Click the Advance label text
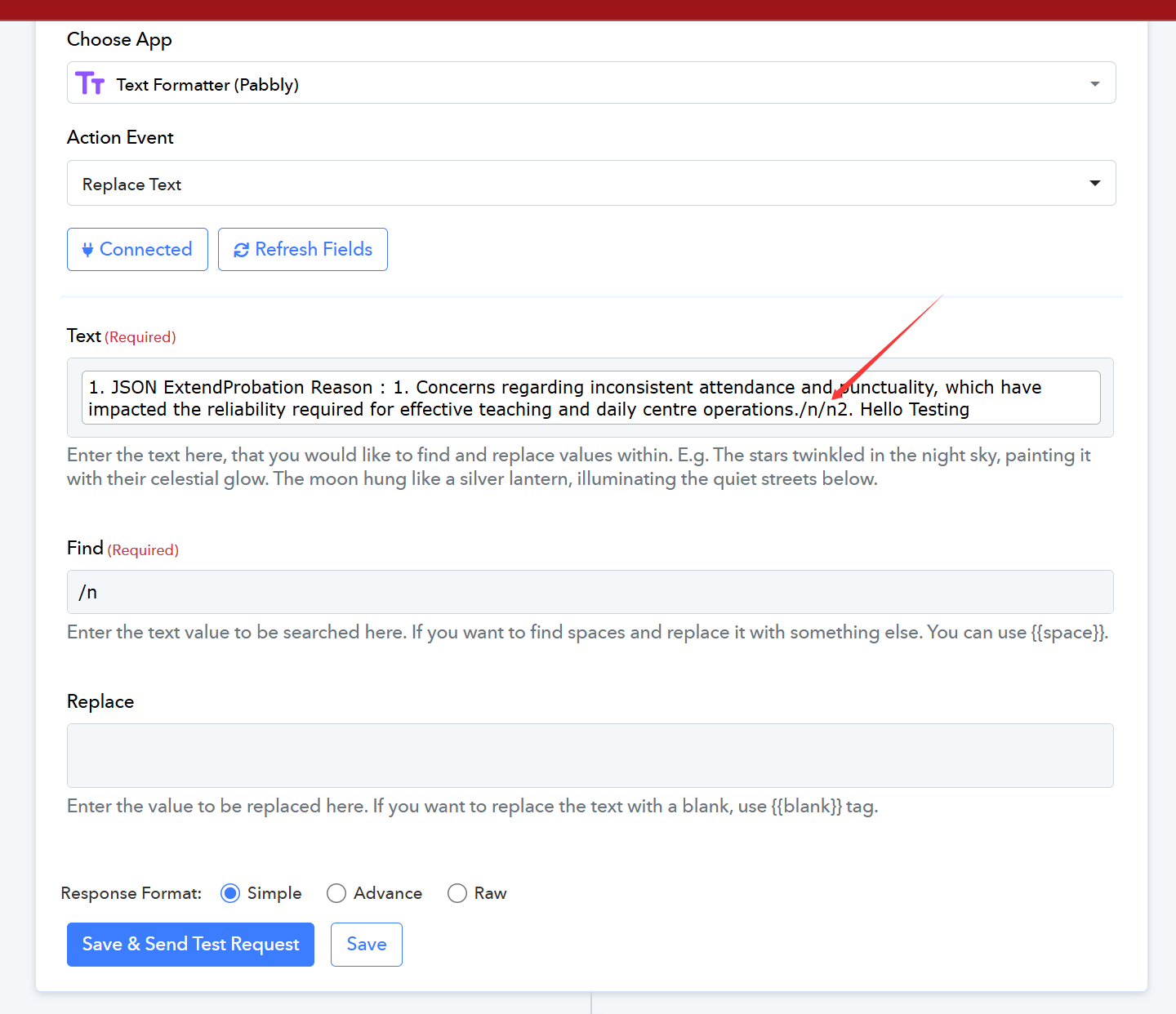This screenshot has width=1176, height=1014. 388,893
